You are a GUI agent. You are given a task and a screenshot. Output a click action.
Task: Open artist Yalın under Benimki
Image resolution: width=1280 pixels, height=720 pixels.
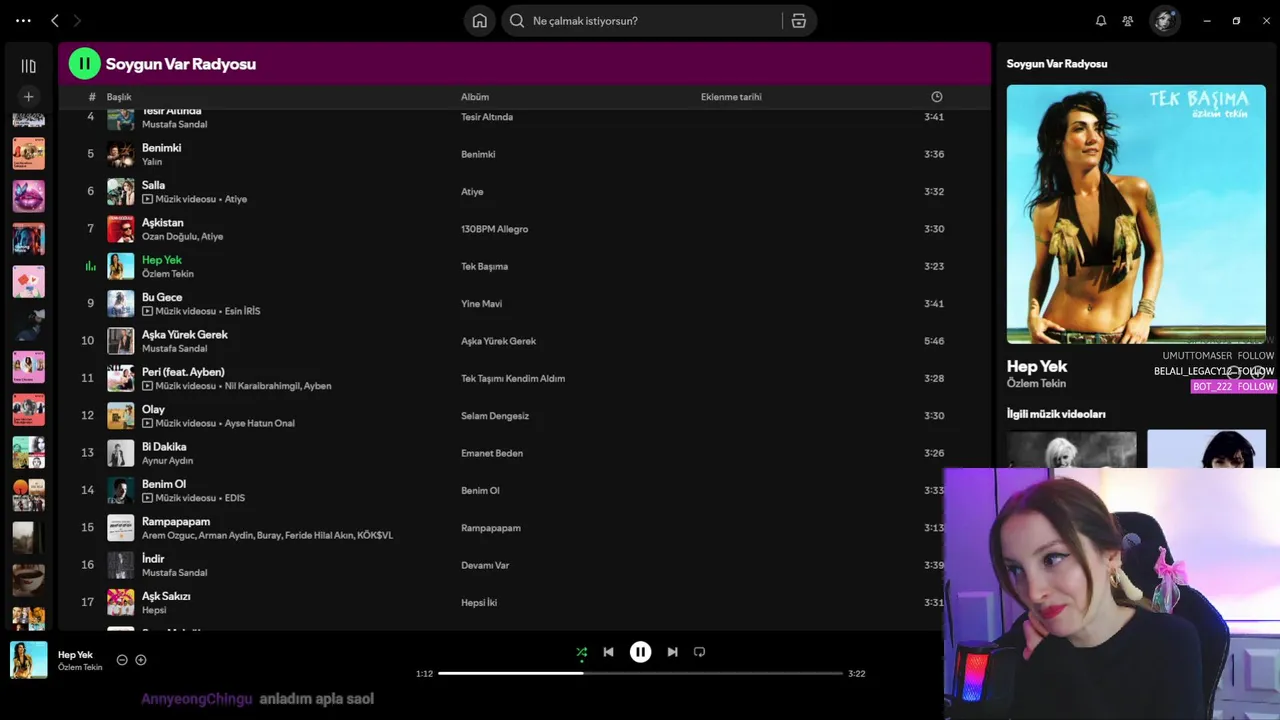point(152,162)
